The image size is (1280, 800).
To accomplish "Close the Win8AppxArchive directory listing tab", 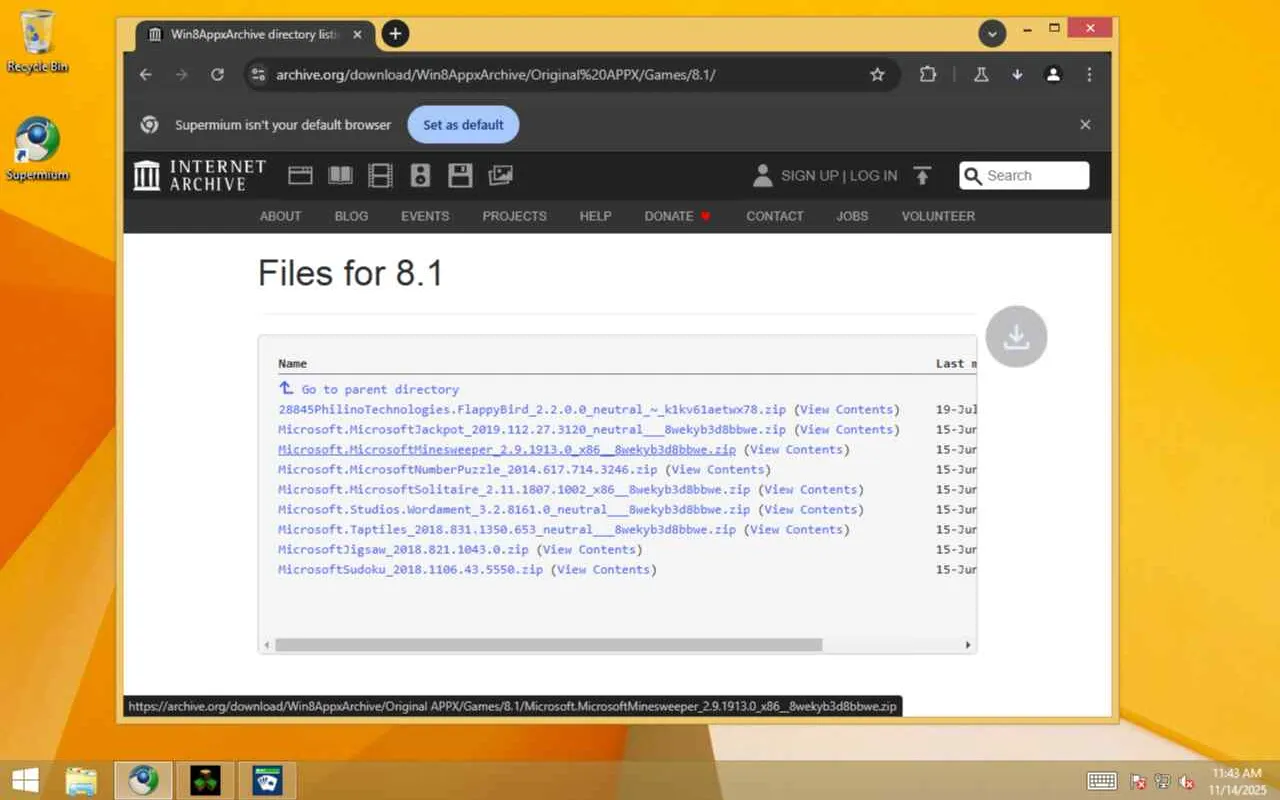I will pyautogui.click(x=357, y=34).
